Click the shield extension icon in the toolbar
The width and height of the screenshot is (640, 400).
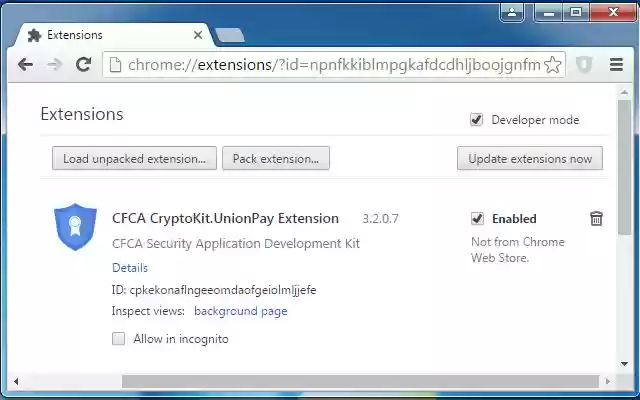point(584,64)
